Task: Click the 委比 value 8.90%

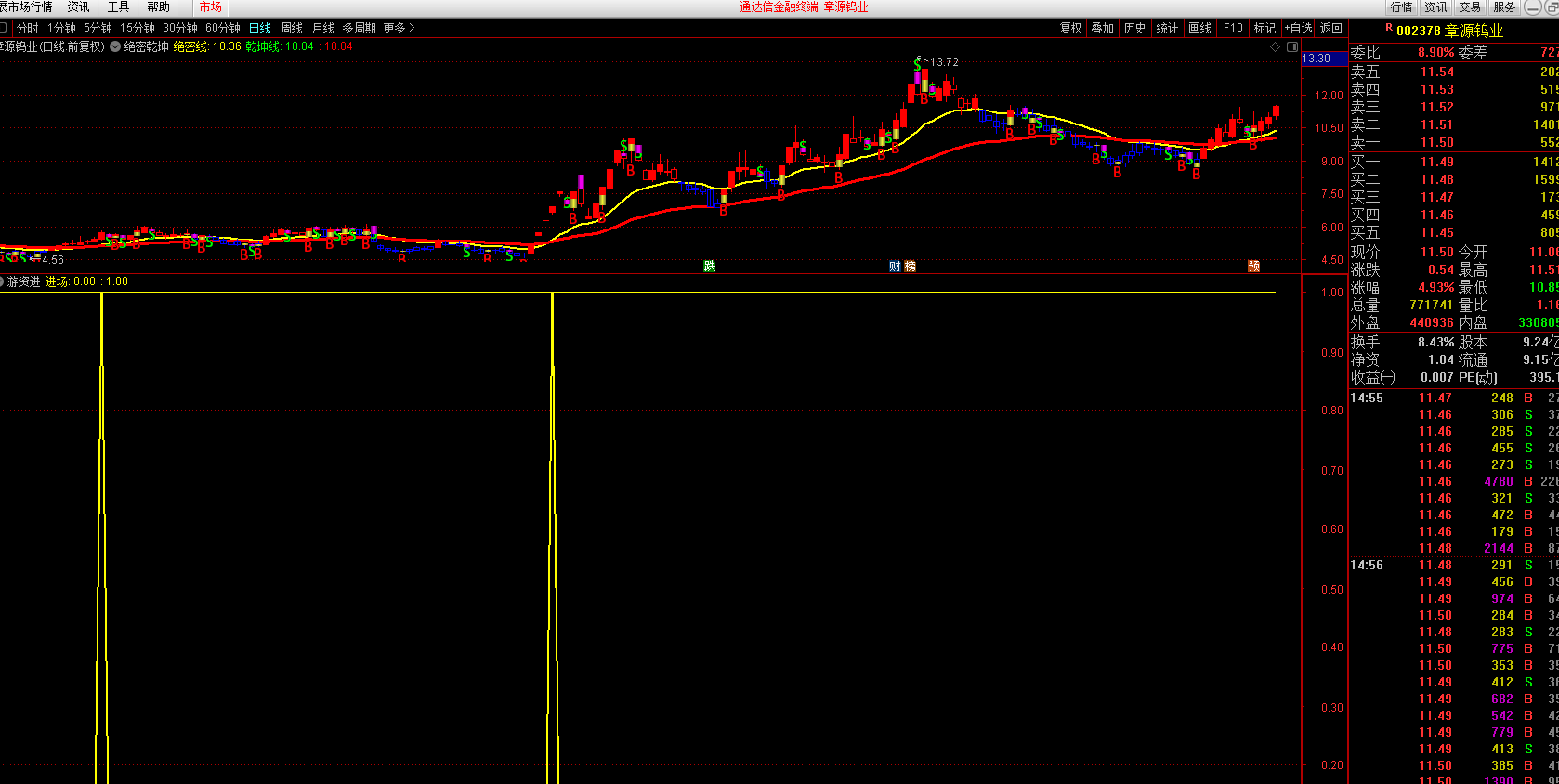Action: coord(1436,52)
